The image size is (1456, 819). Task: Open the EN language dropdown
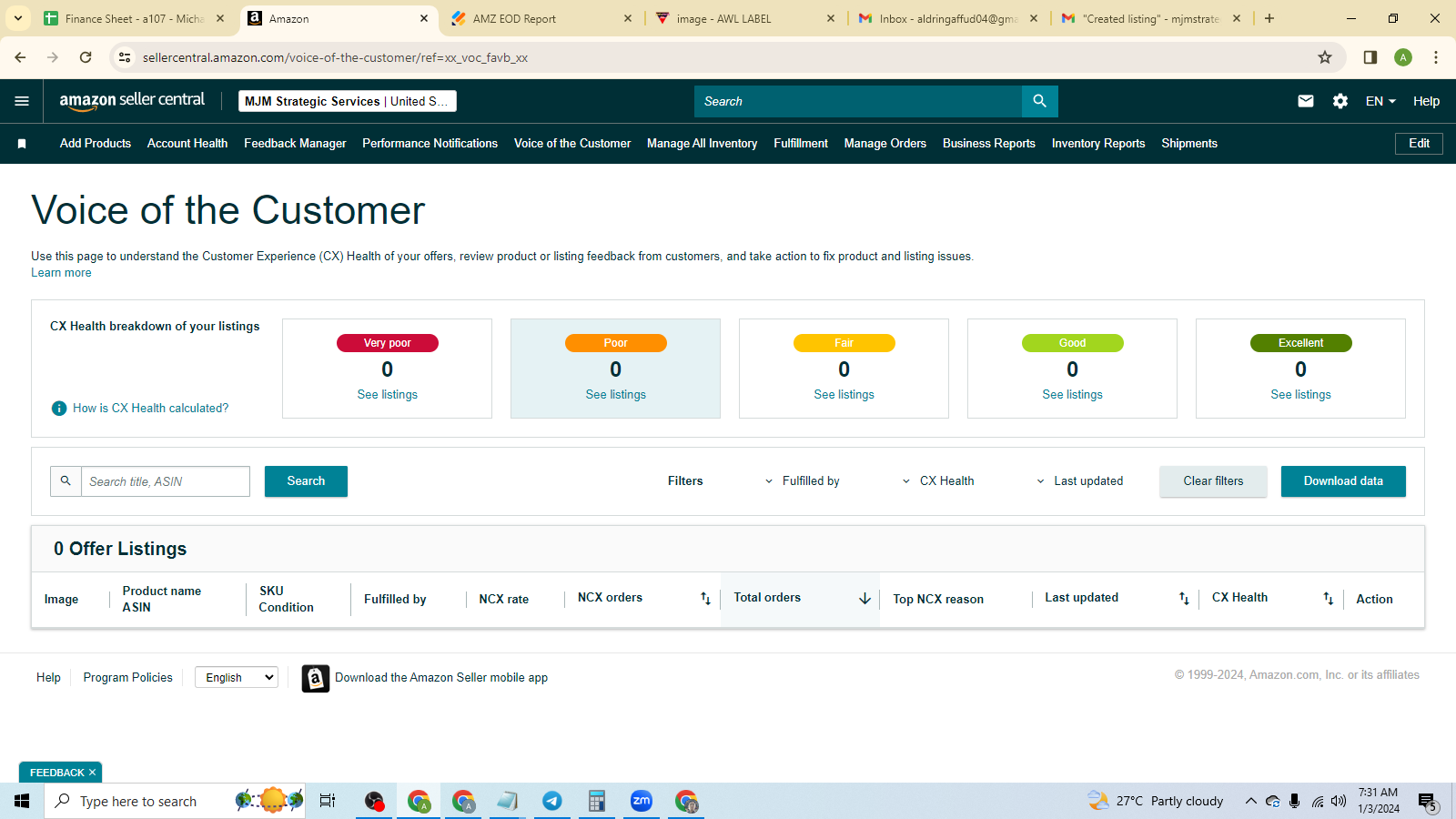click(1380, 101)
